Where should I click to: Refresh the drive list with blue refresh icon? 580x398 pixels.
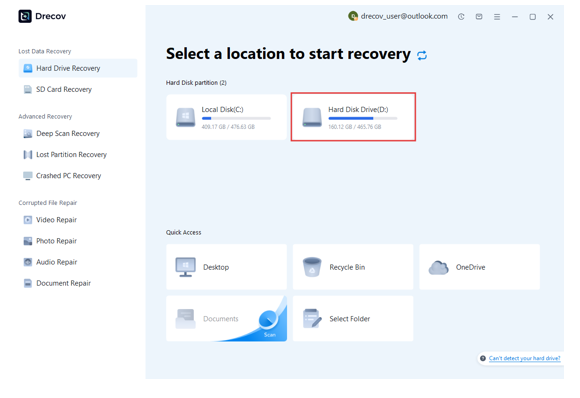tap(422, 55)
